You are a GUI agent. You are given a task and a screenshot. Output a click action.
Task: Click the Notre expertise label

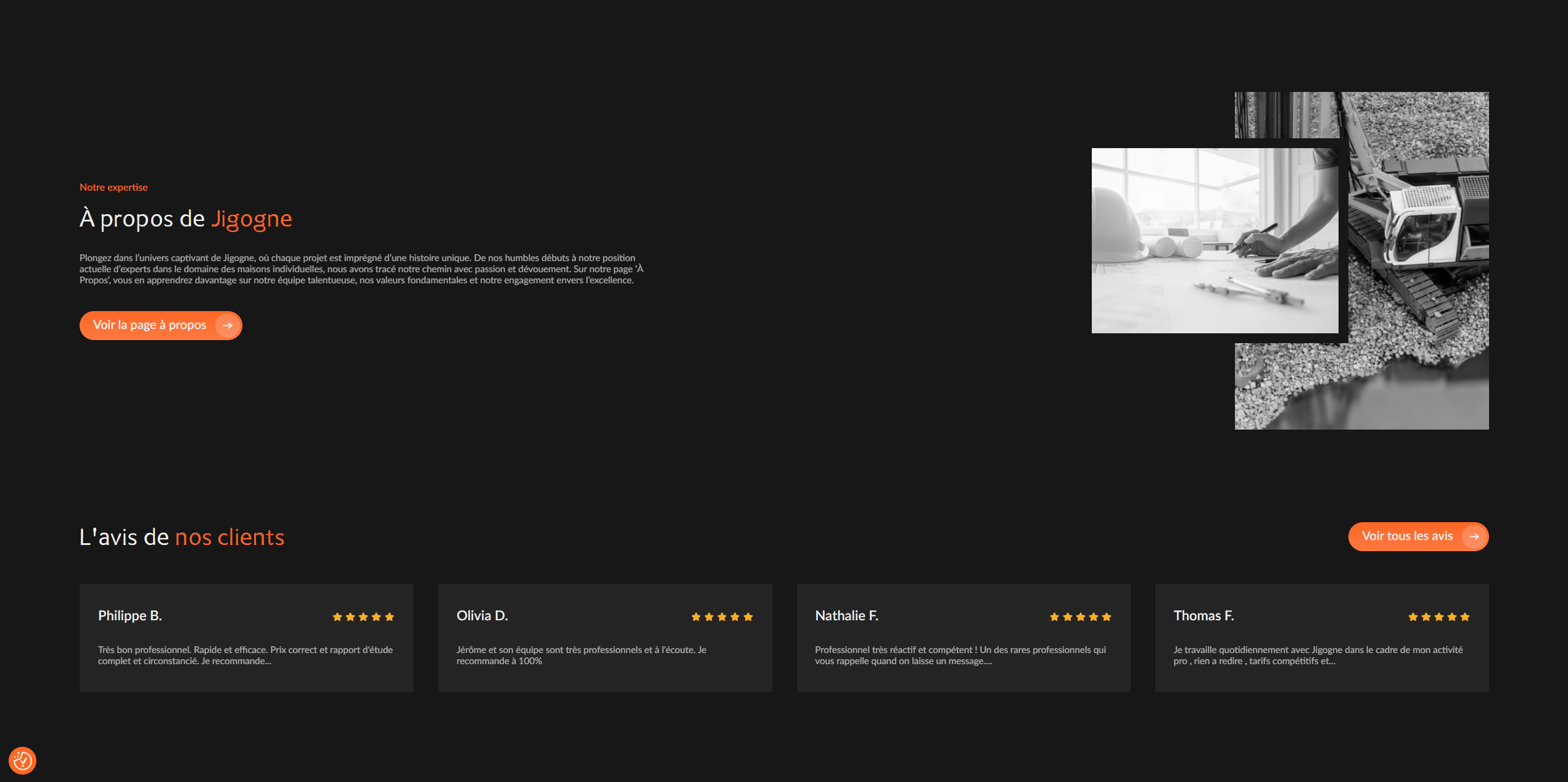(x=113, y=187)
